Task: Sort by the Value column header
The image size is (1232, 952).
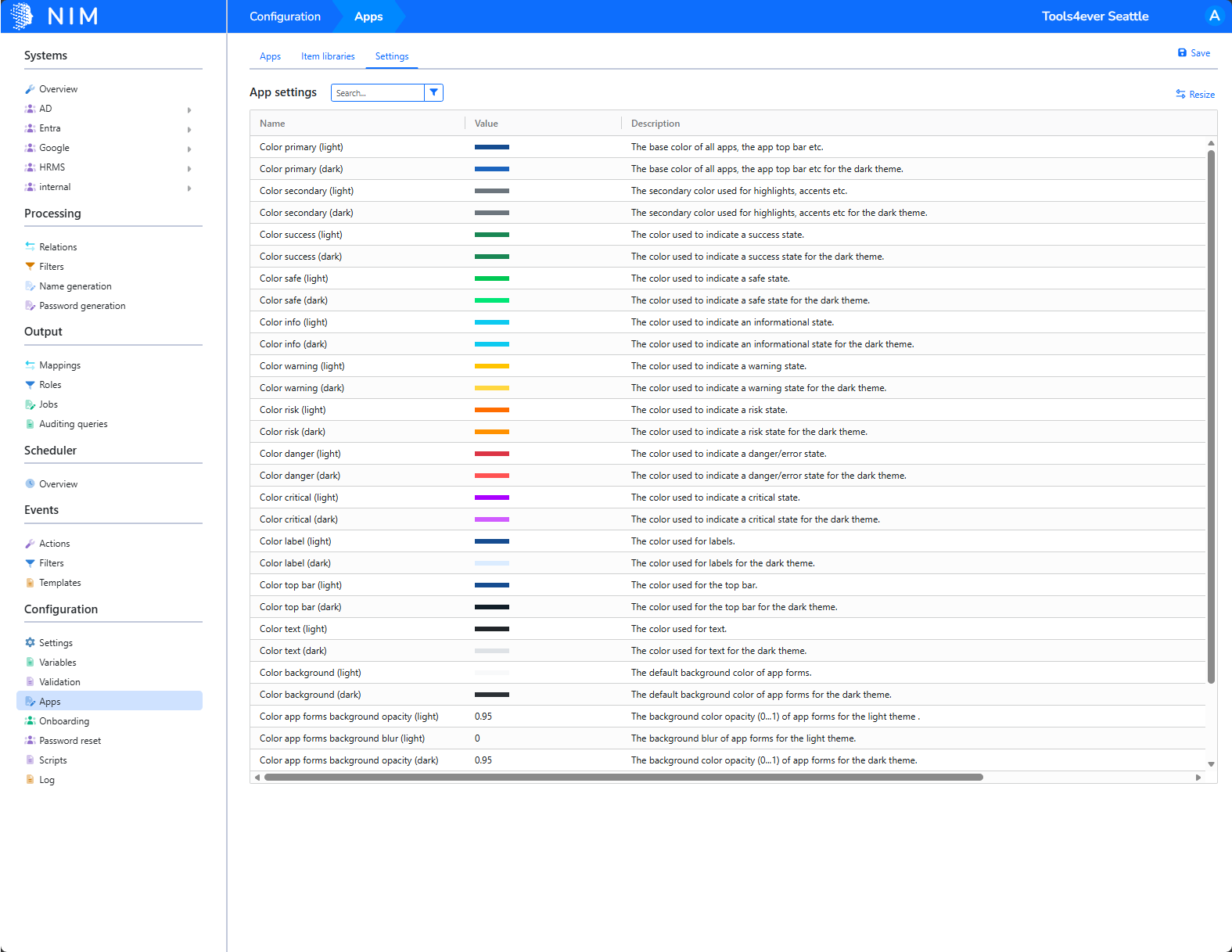Action: [487, 124]
